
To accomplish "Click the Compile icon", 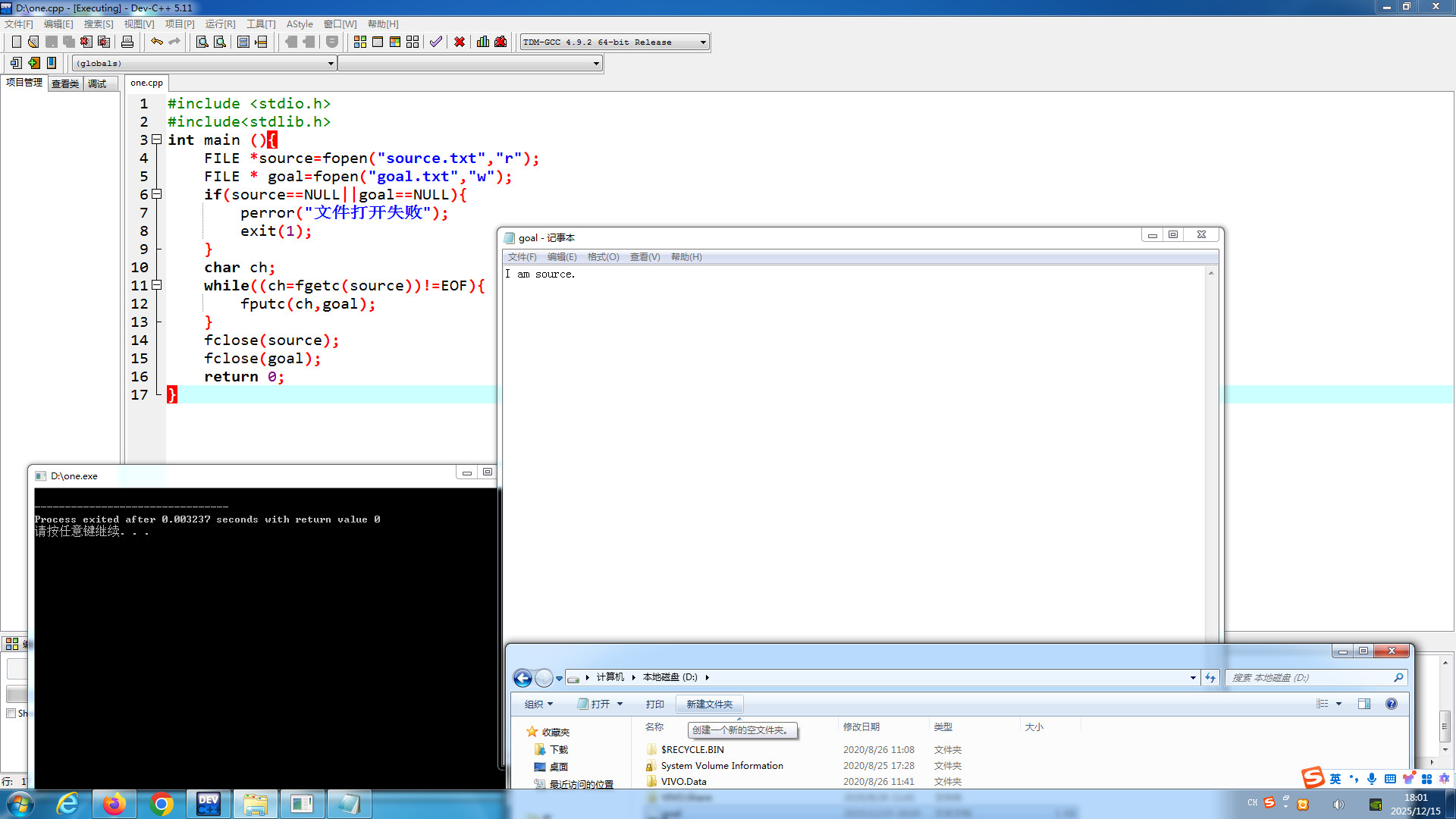I will [359, 42].
